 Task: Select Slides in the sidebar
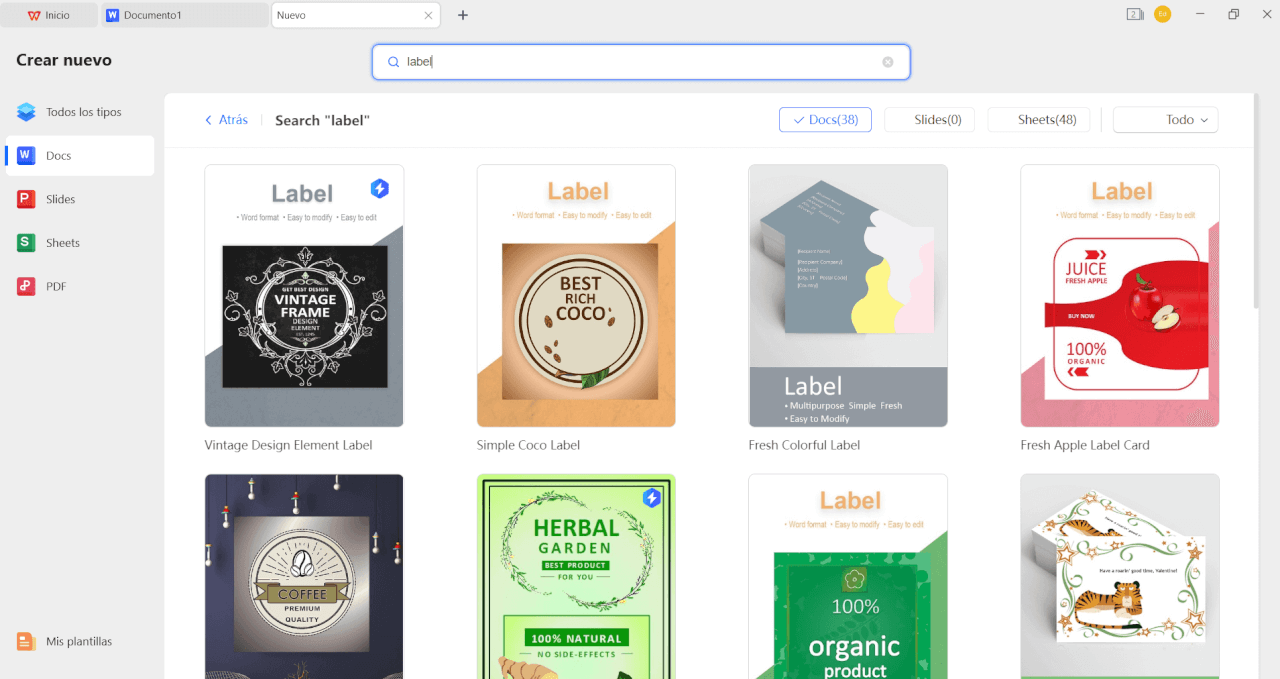coord(80,199)
